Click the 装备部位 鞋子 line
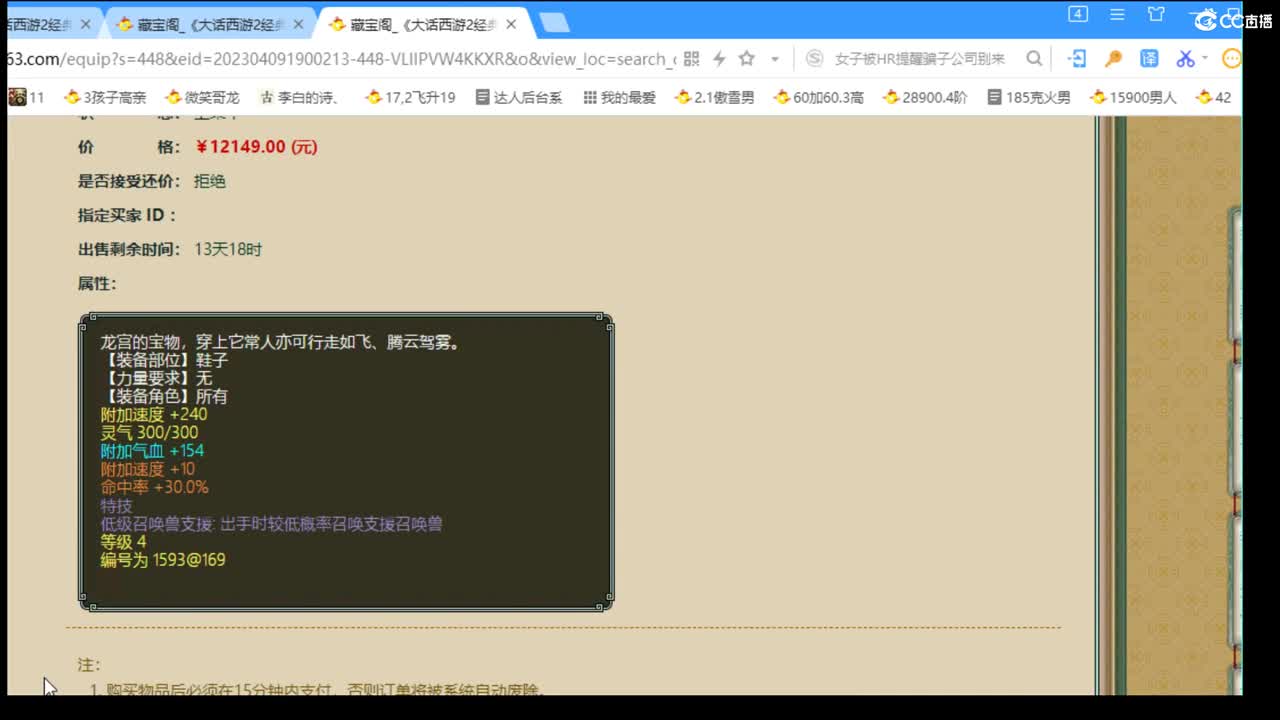 [164, 361]
